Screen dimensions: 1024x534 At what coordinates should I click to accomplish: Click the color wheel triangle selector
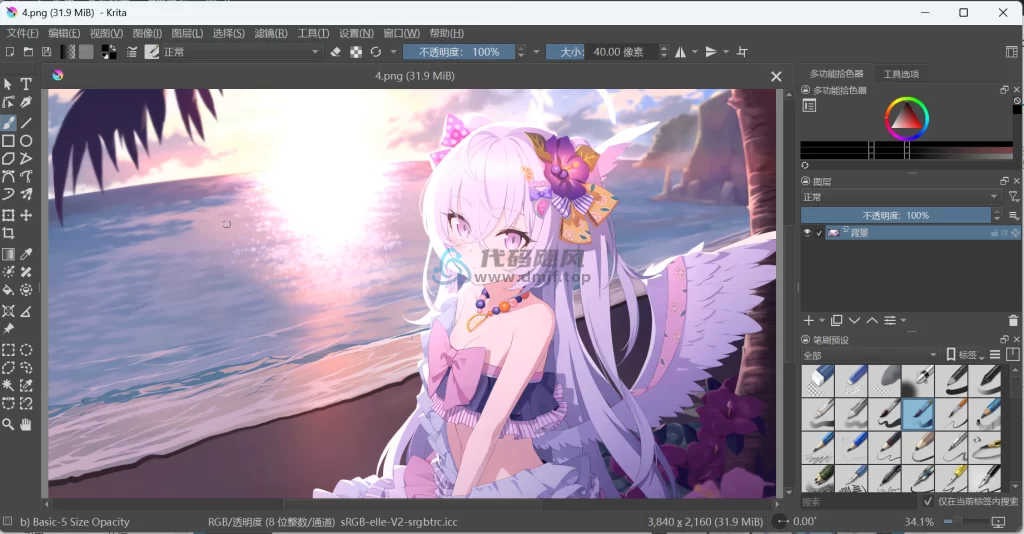[906, 118]
